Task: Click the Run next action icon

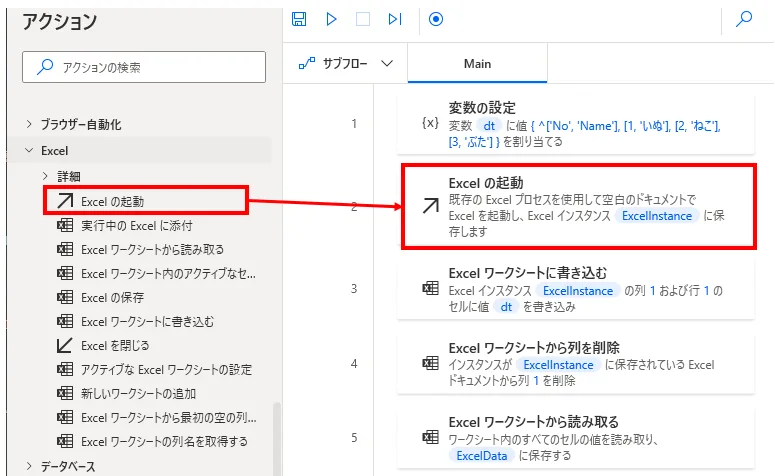Action: pos(395,19)
